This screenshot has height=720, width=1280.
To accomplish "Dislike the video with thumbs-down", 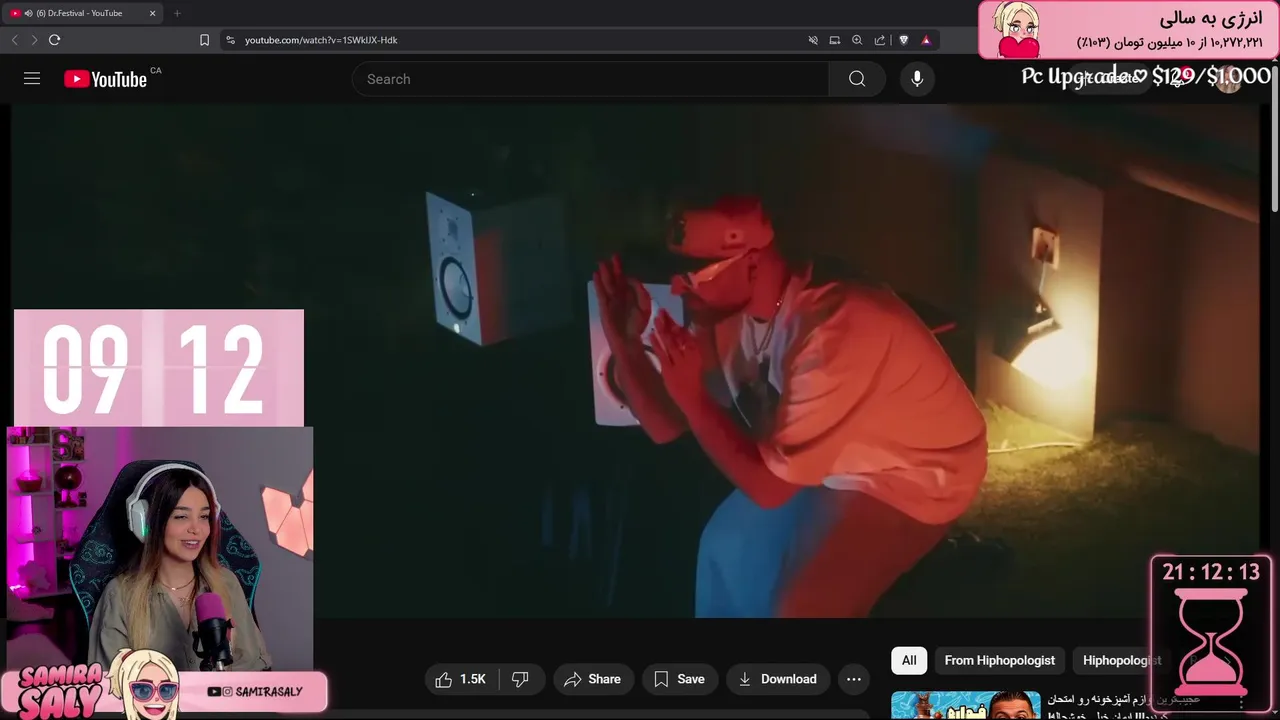I will tap(520, 679).
